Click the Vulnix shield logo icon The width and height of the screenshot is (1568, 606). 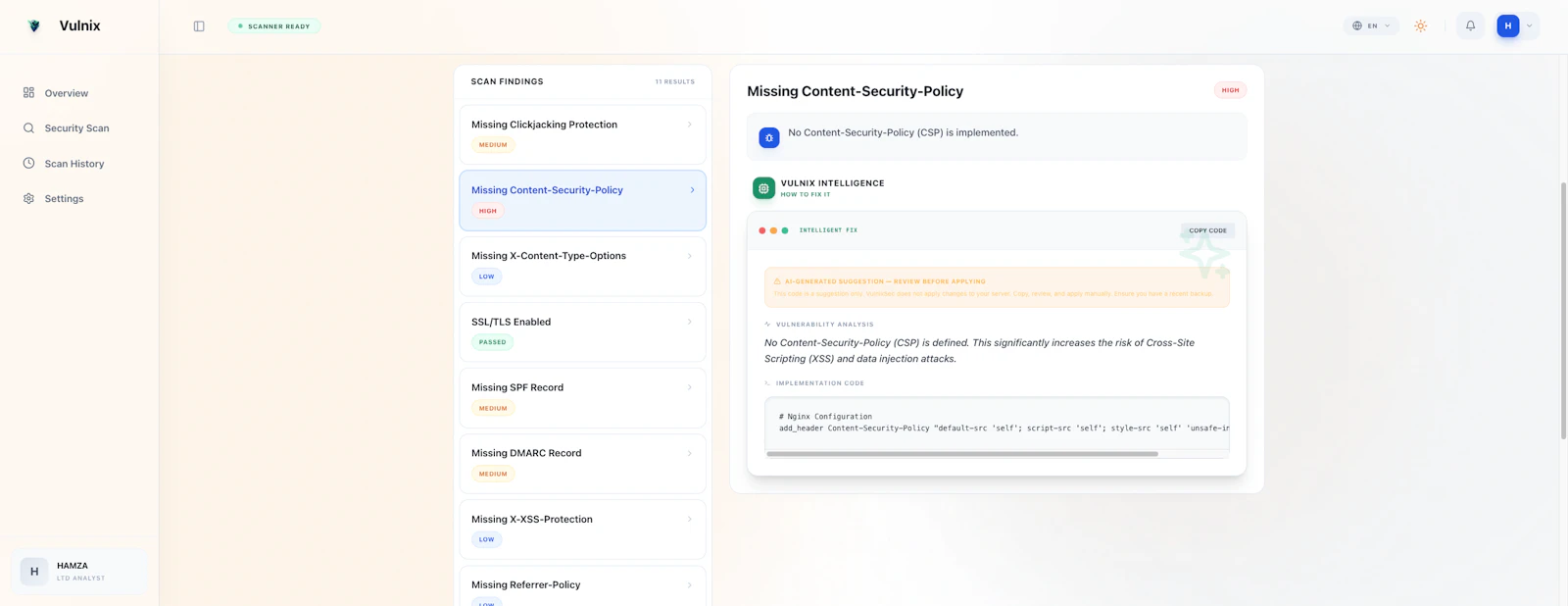34,26
